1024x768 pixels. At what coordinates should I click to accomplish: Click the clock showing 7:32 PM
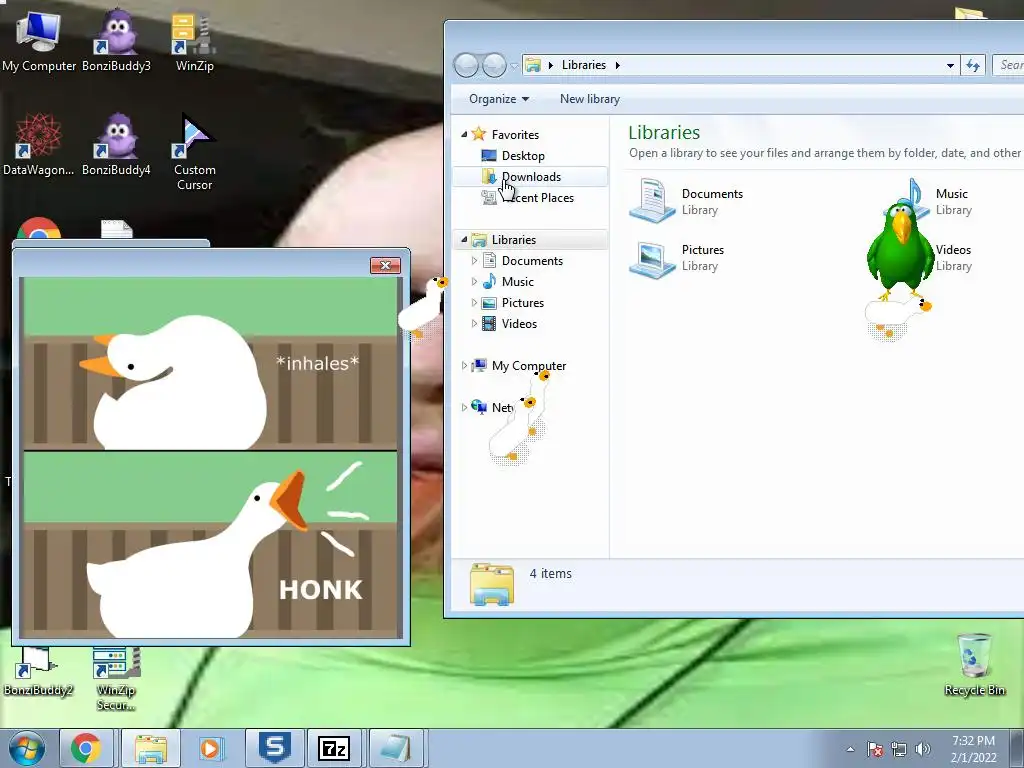point(973,748)
